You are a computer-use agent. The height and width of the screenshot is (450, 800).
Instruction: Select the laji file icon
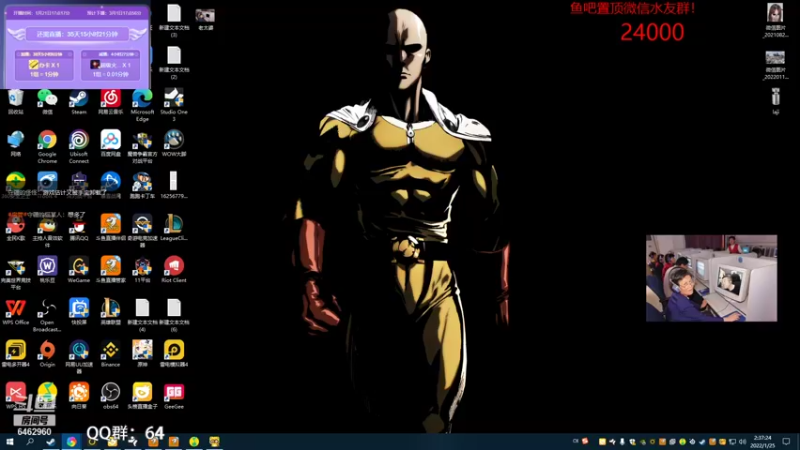[776, 101]
